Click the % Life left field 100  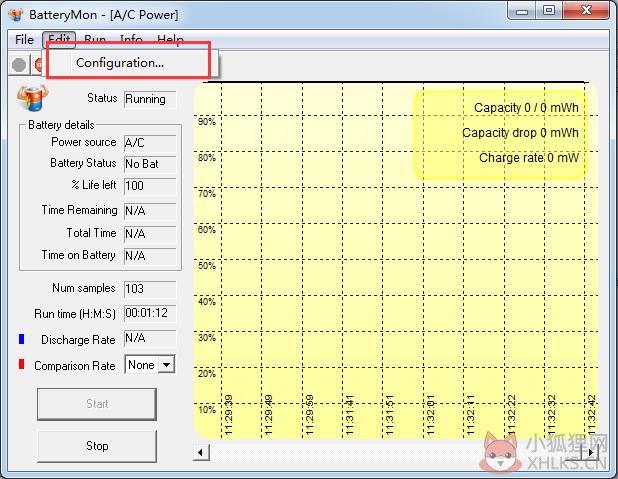[150, 186]
